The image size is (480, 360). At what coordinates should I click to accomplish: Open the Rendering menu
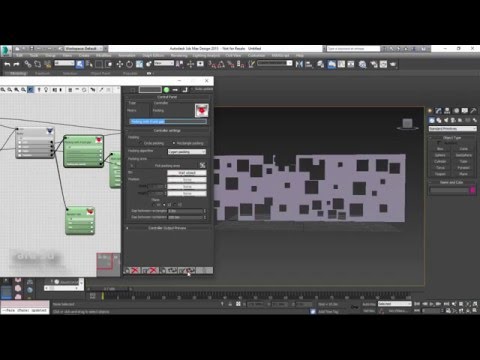tap(179, 55)
